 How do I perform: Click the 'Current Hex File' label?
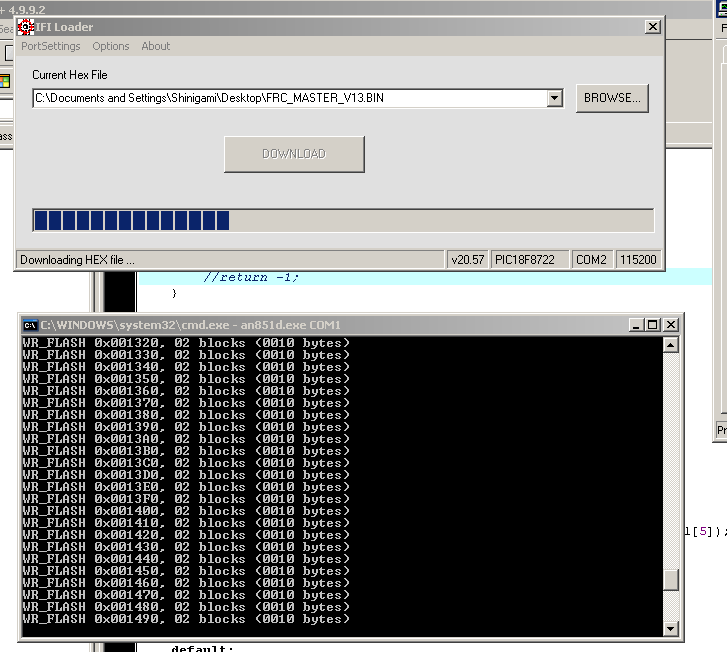70,75
